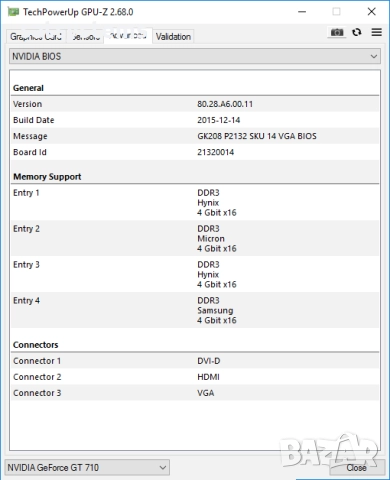Viewport: 390px width, 480px height.
Task: Click the Message row label
Action: [x=30, y=136]
